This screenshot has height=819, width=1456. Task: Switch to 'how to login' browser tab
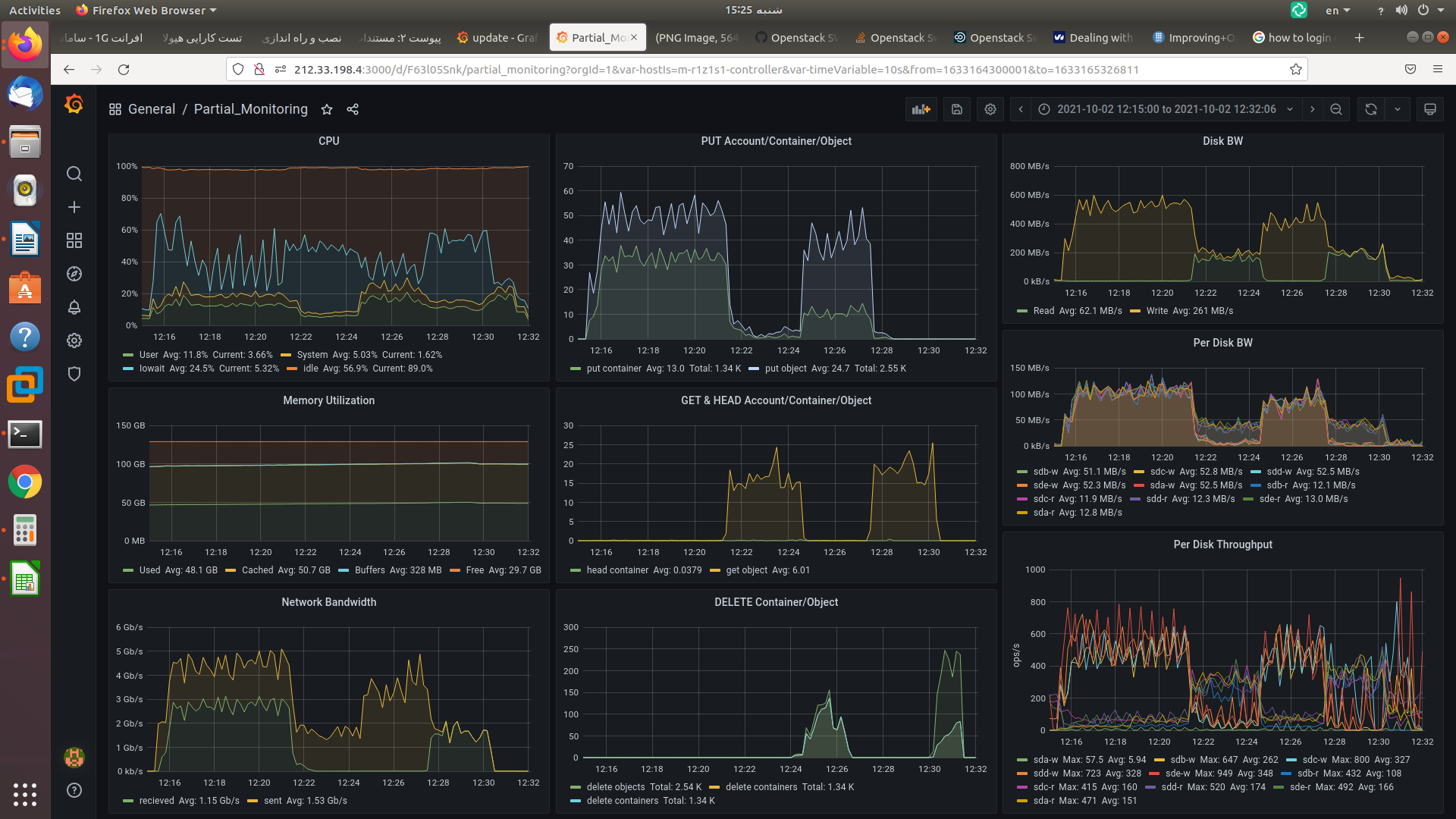point(1298,37)
